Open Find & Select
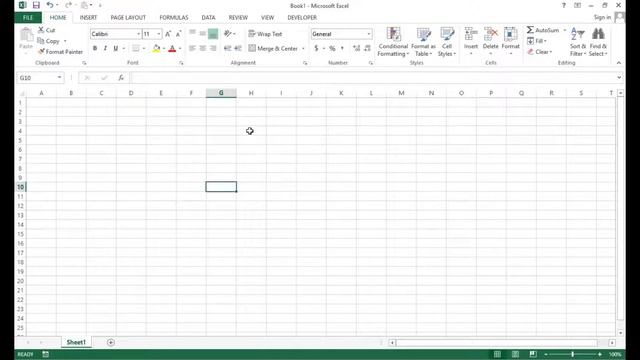The width and height of the screenshot is (640, 360). [x=598, y=42]
